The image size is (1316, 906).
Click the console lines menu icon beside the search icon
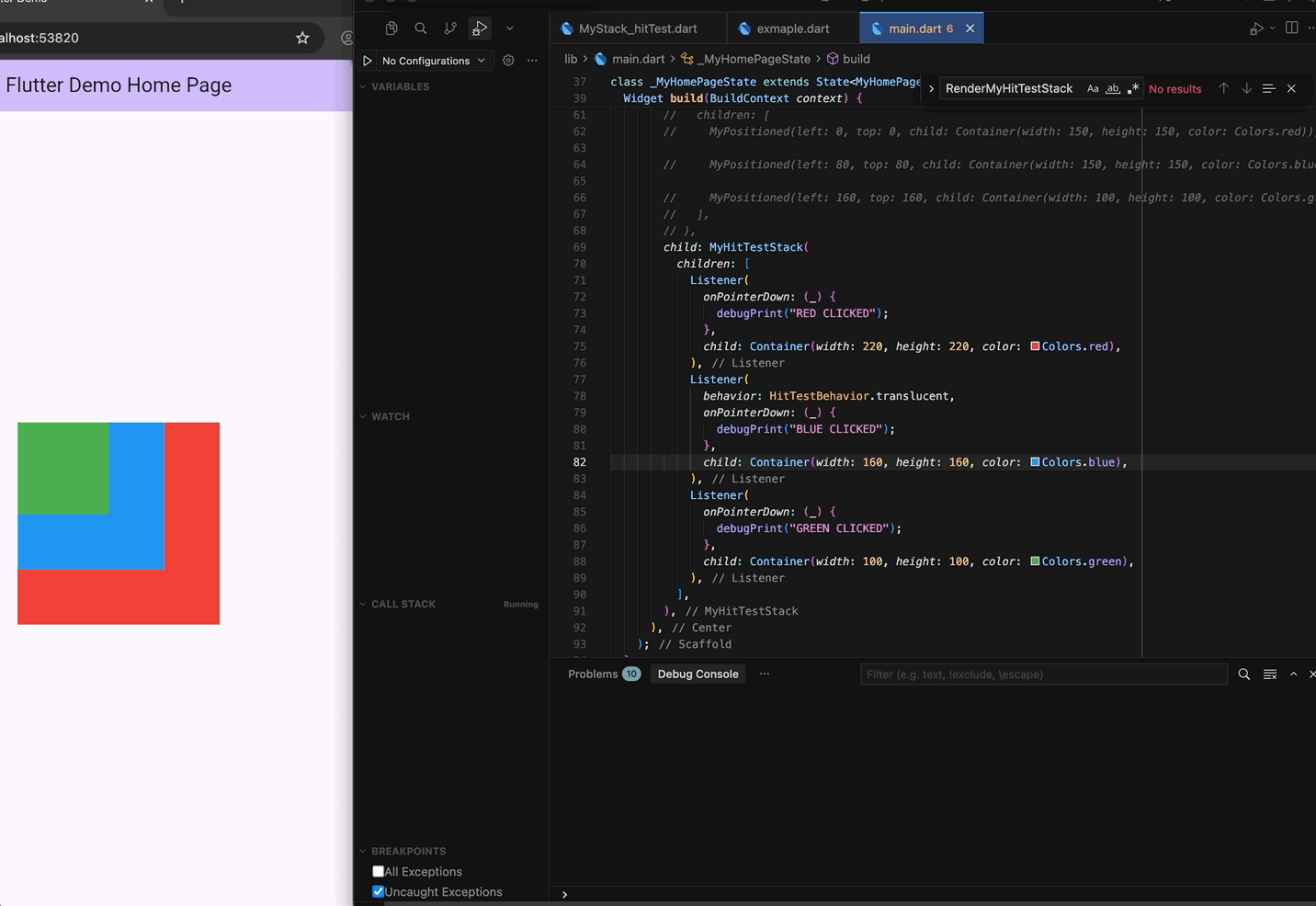(1270, 674)
